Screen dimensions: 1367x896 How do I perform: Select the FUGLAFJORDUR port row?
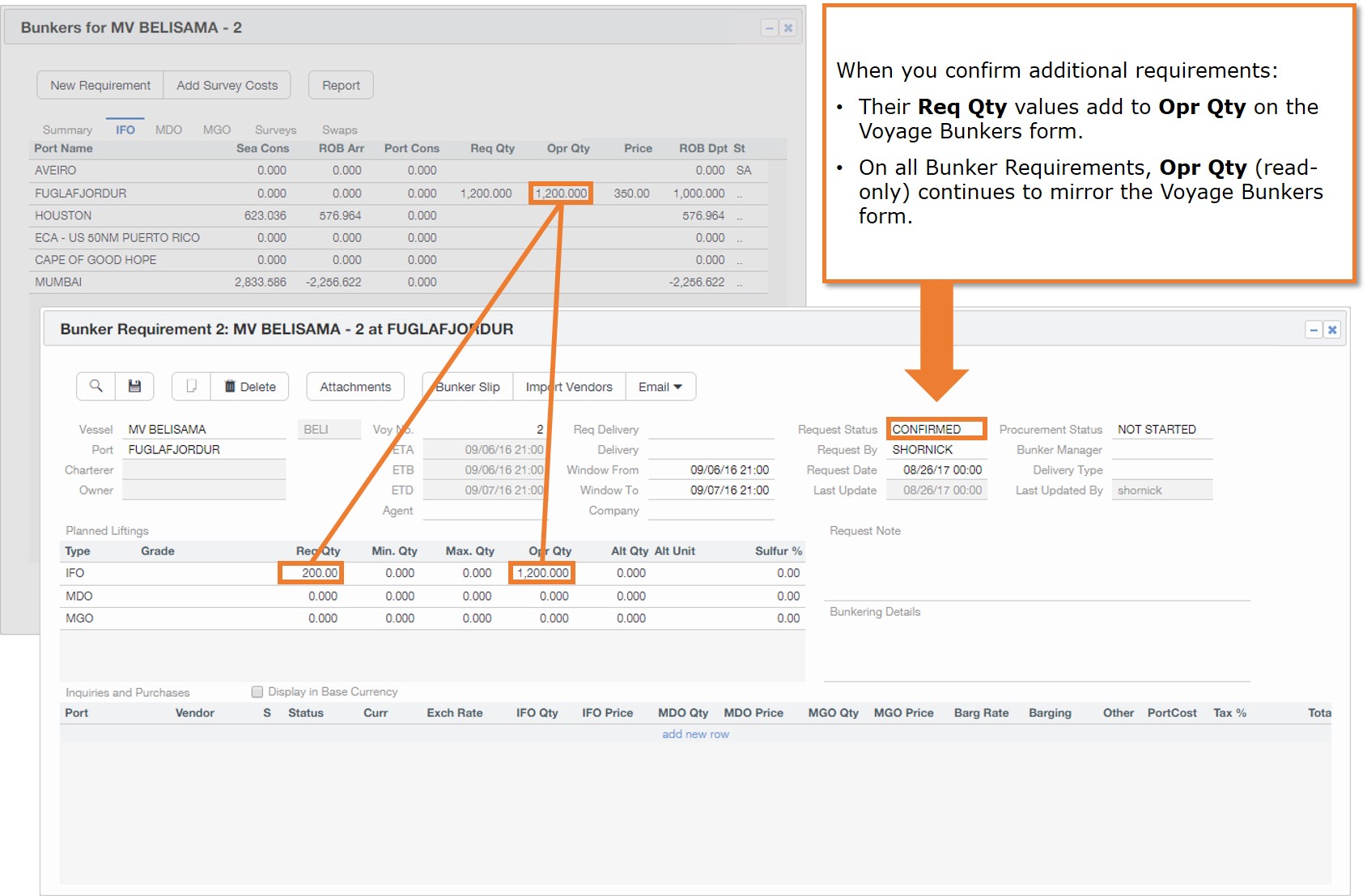(x=81, y=193)
